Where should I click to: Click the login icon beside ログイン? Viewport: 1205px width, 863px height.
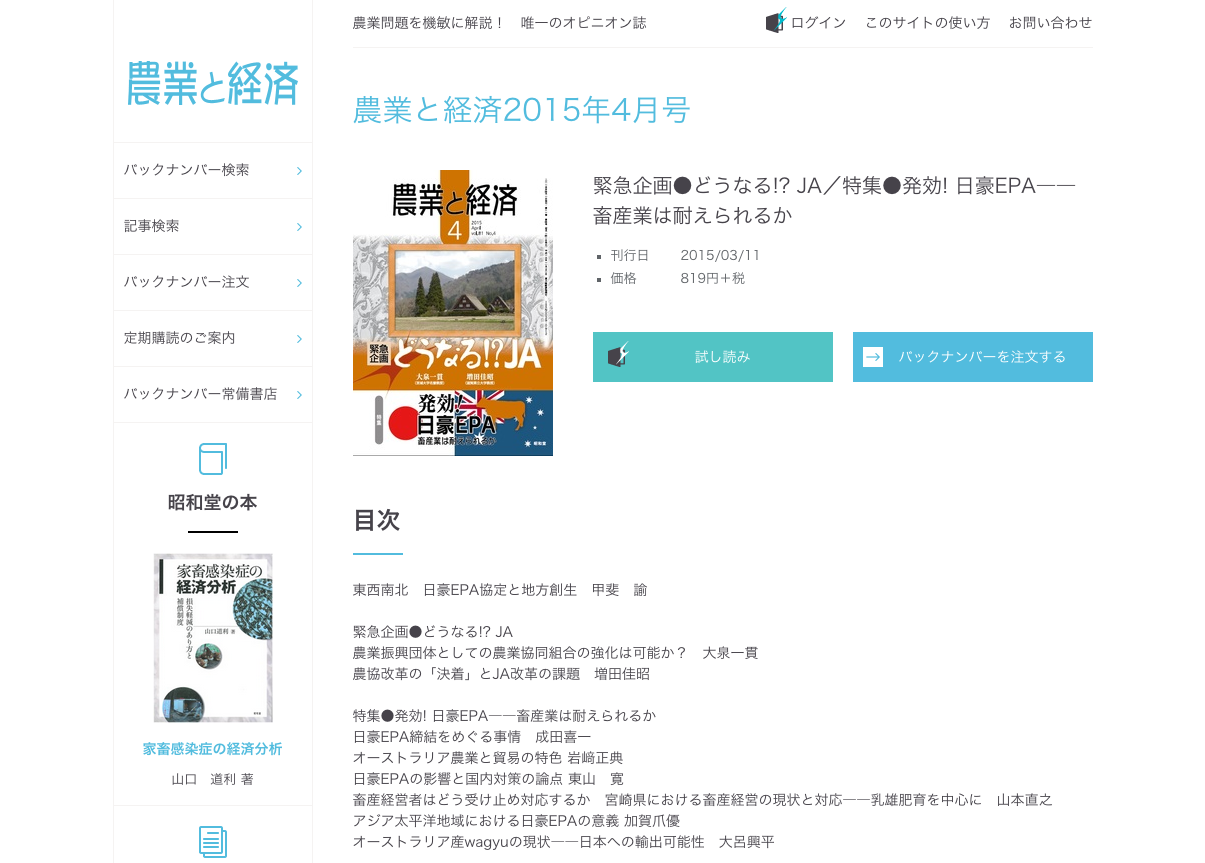pos(776,21)
